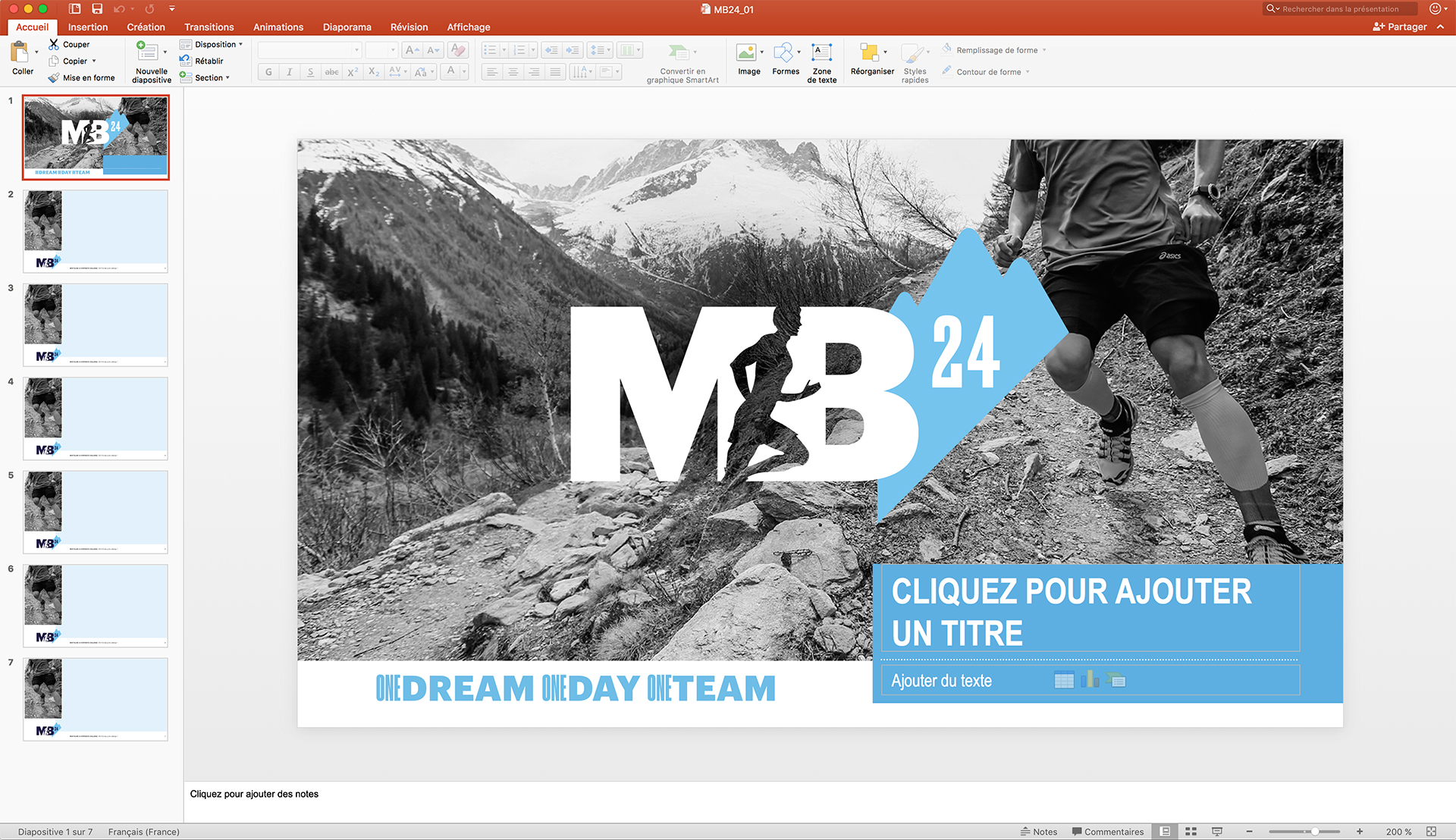Screen dimensions: 1456x840
Task: Toggle Gras (G) bold formatting
Action: pos(268,72)
